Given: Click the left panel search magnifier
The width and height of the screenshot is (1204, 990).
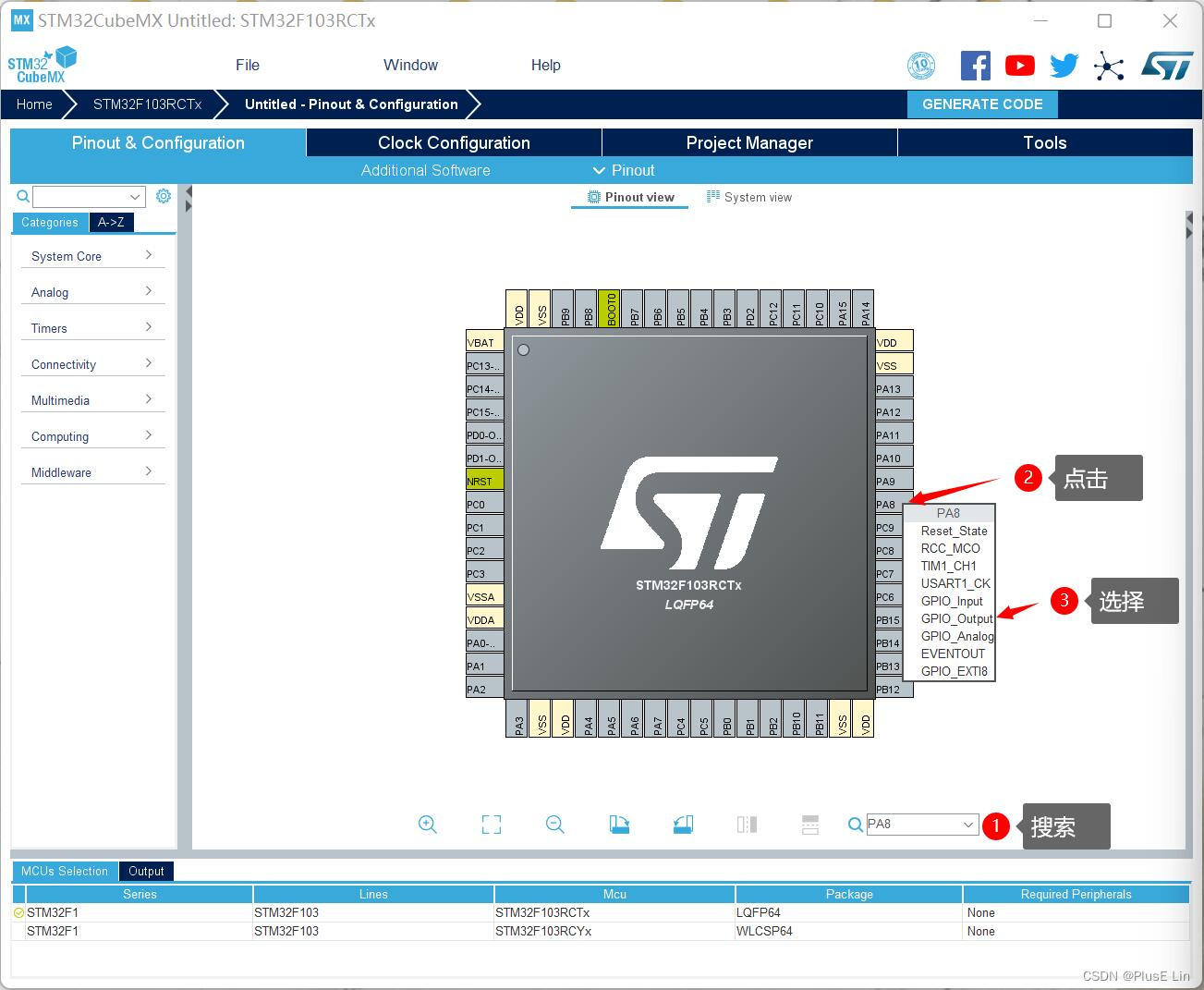Looking at the screenshot, I should click(23, 196).
